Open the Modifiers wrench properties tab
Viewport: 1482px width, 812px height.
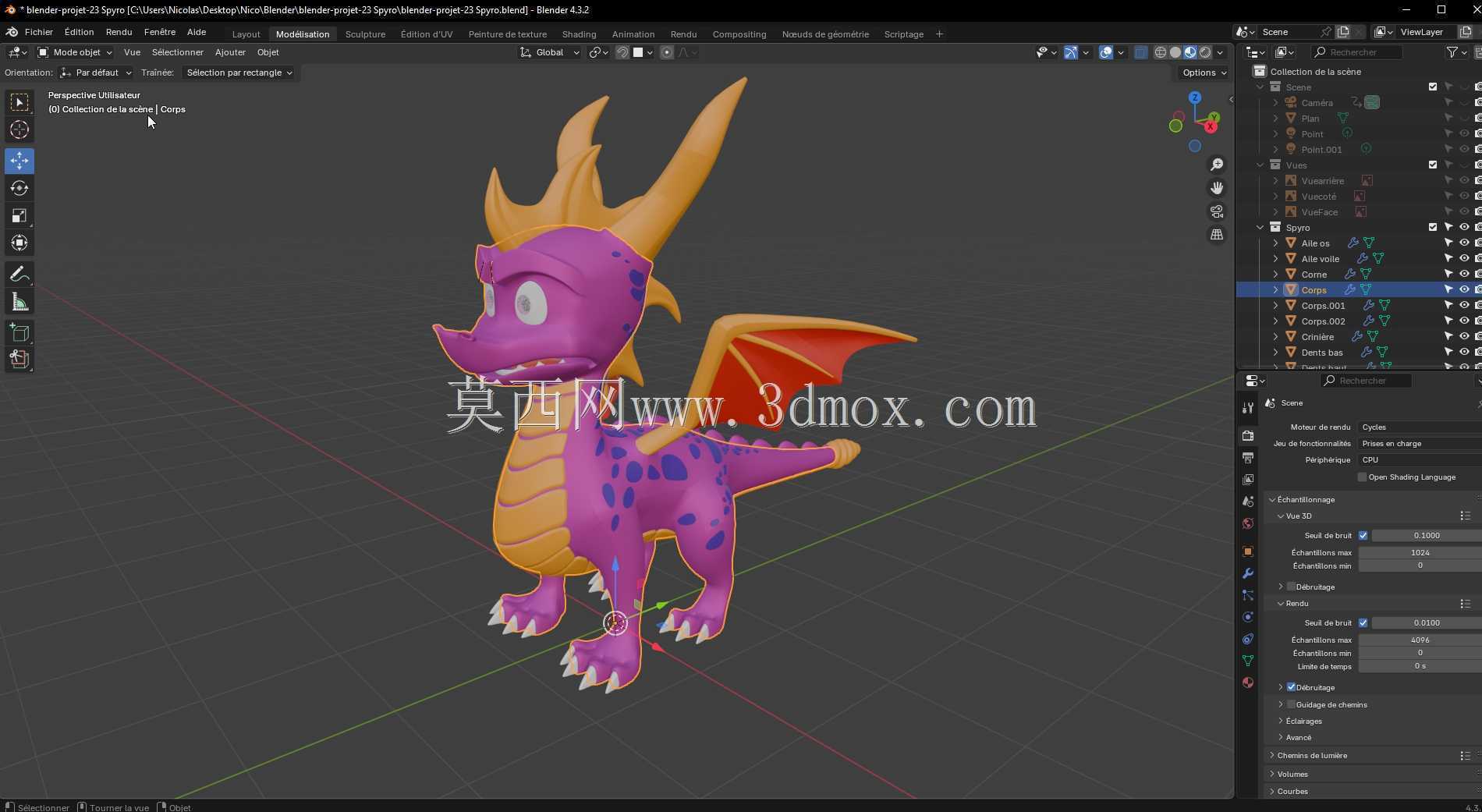coord(1248,573)
